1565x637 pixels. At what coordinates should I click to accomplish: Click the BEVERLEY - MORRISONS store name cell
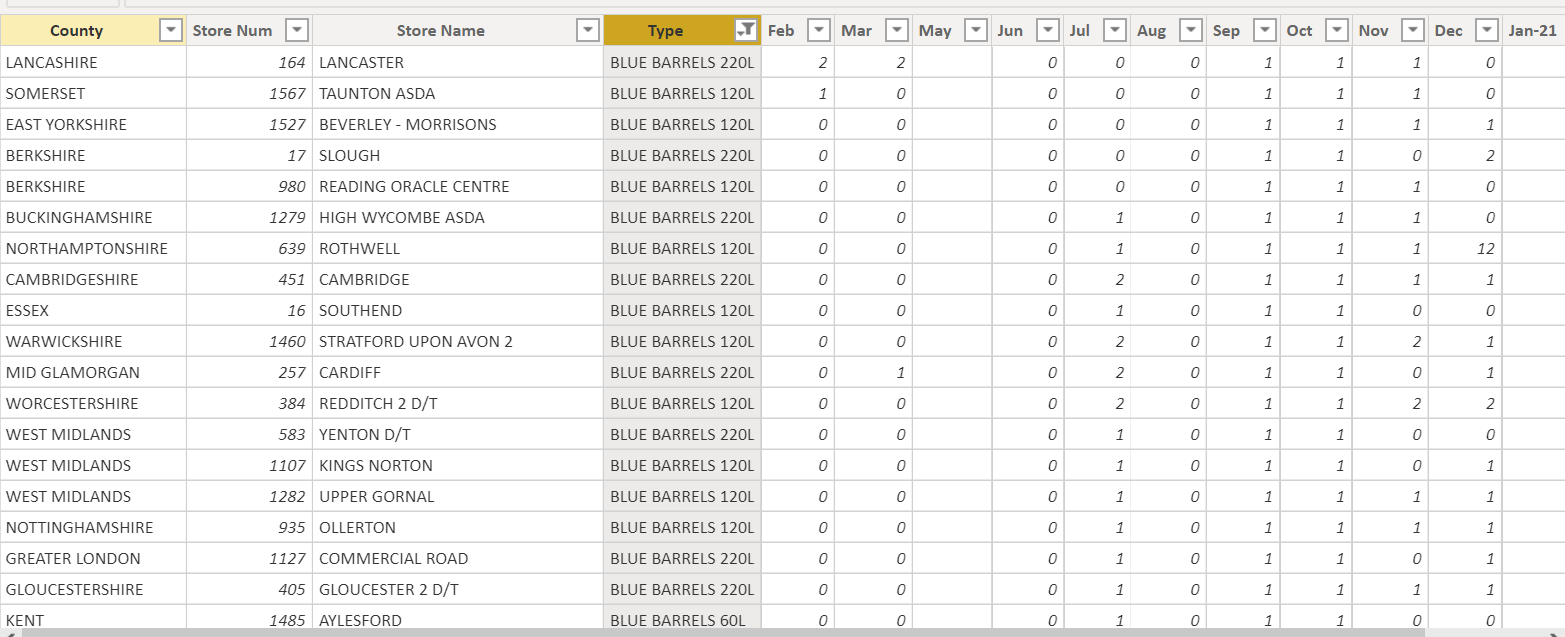coord(458,124)
